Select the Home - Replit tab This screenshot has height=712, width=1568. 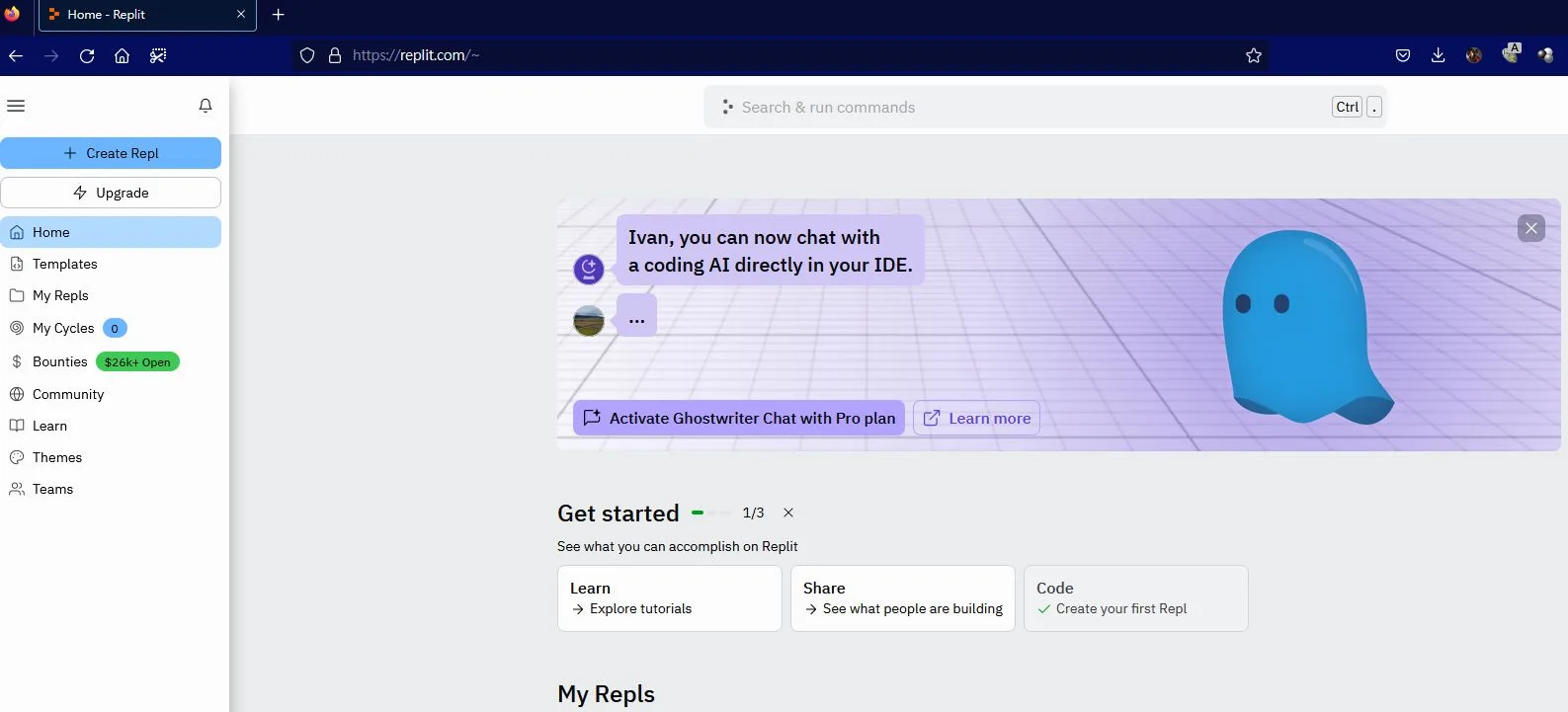coord(147,15)
